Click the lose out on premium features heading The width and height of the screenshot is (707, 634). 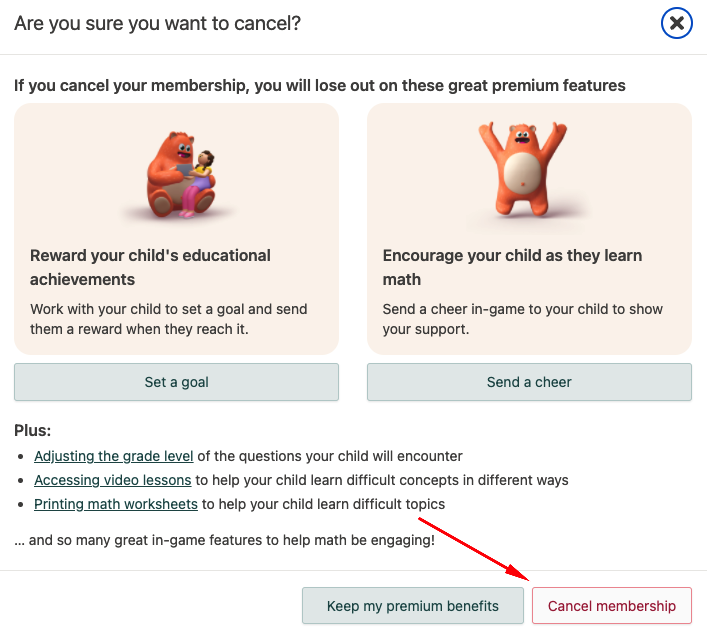[320, 85]
